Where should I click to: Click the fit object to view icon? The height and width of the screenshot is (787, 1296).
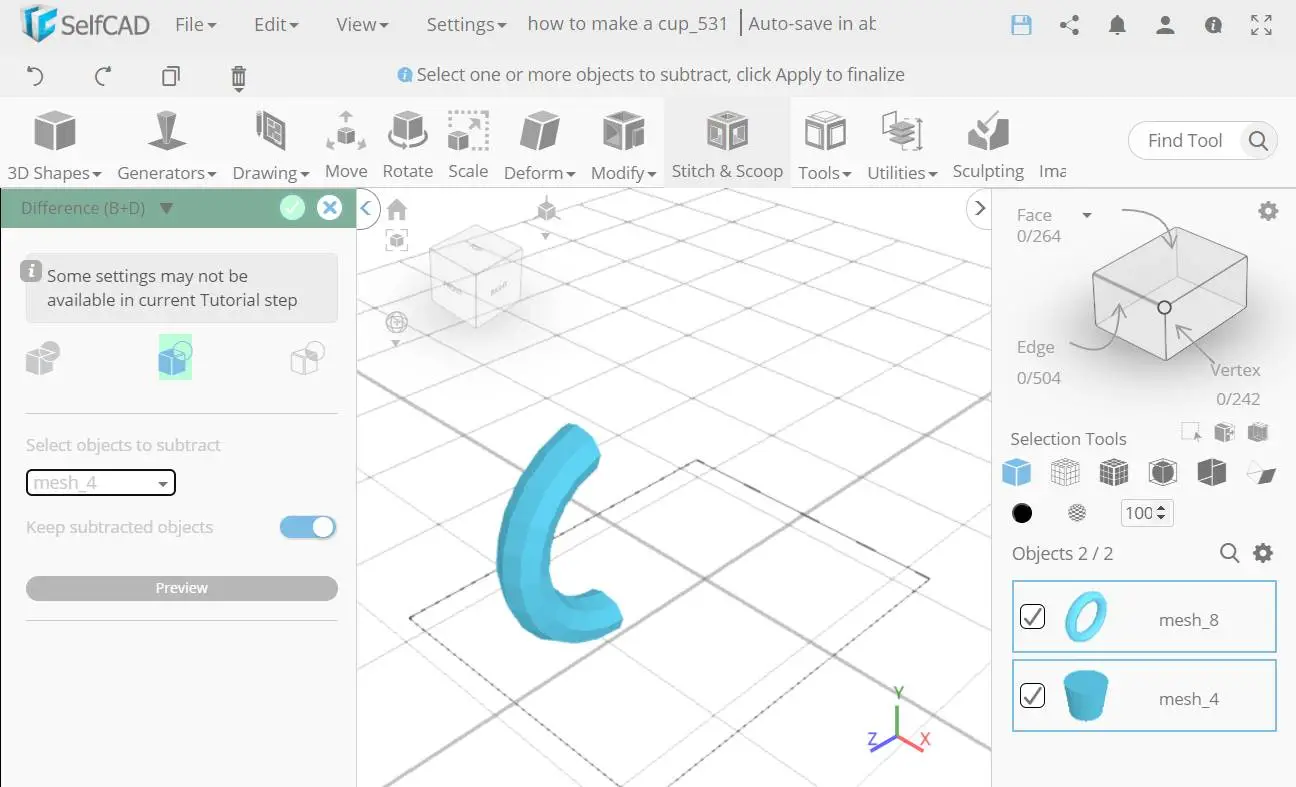pyautogui.click(x=397, y=239)
